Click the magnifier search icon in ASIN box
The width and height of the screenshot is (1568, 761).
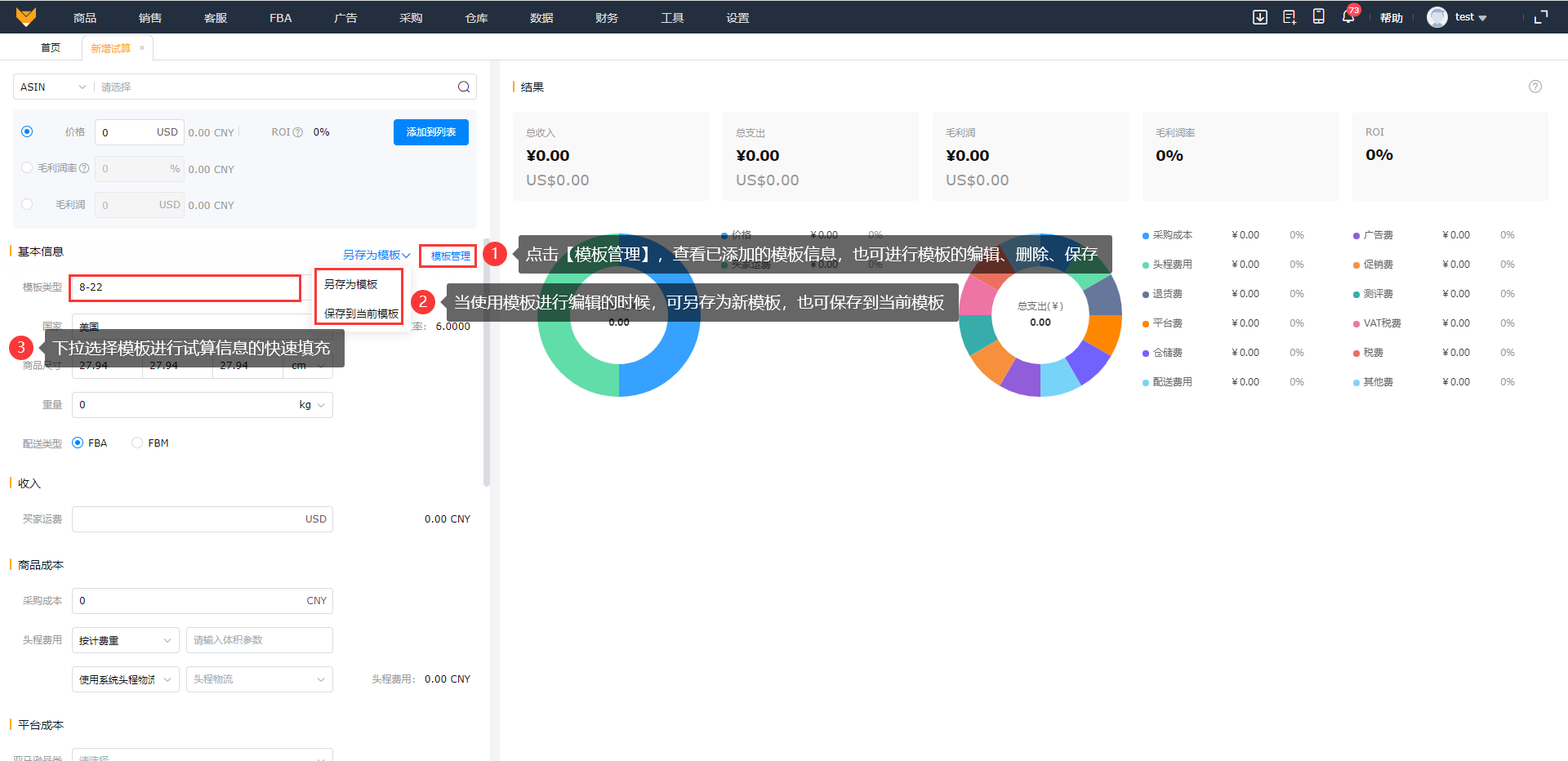pyautogui.click(x=464, y=87)
